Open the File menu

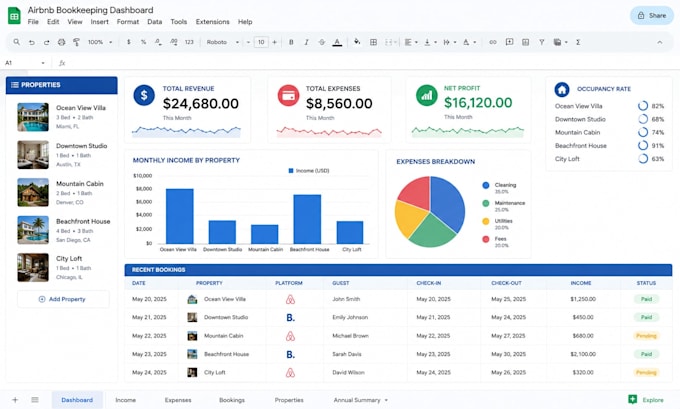click(33, 22)
